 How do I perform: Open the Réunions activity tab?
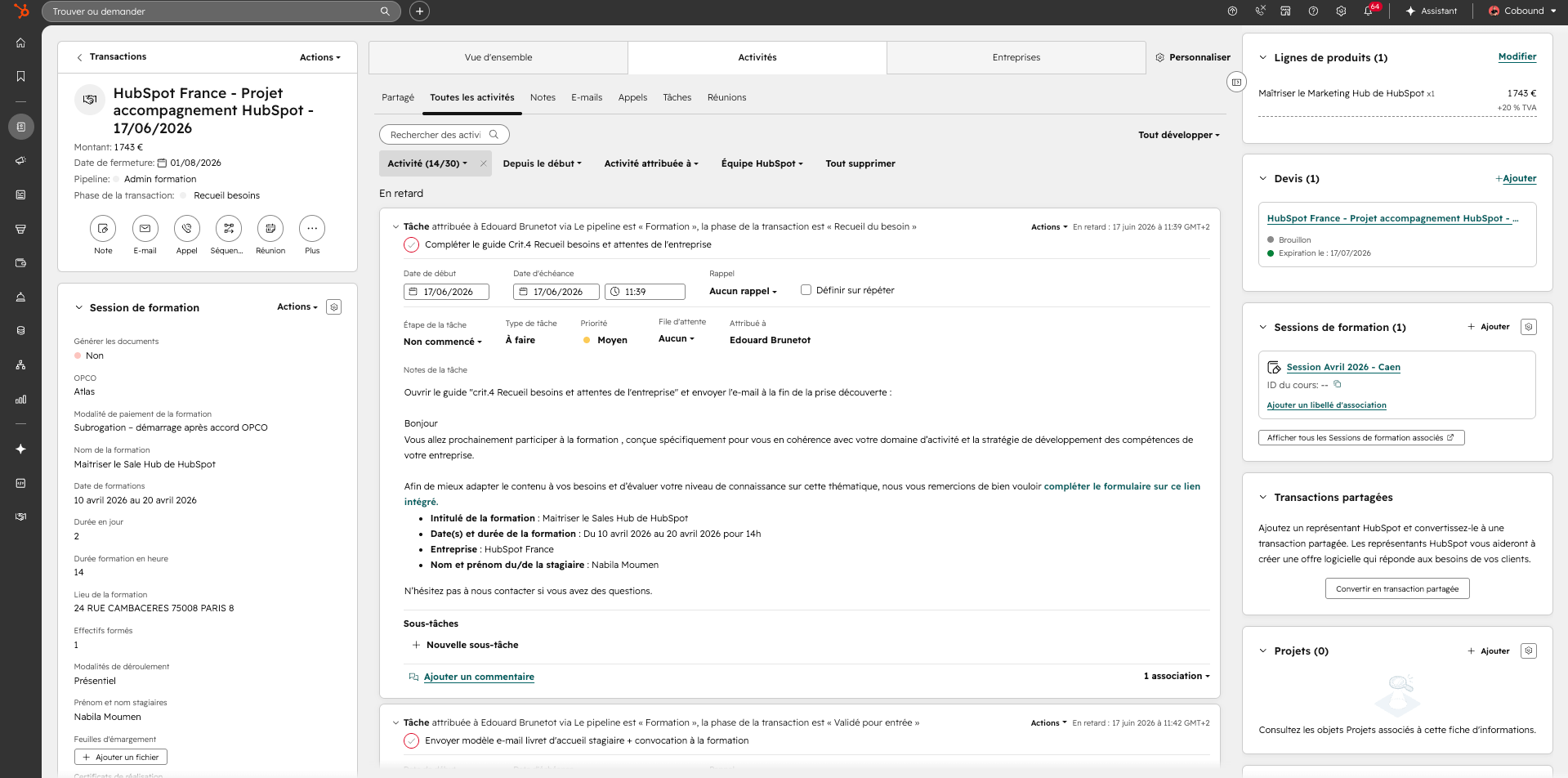pos(727,97)
